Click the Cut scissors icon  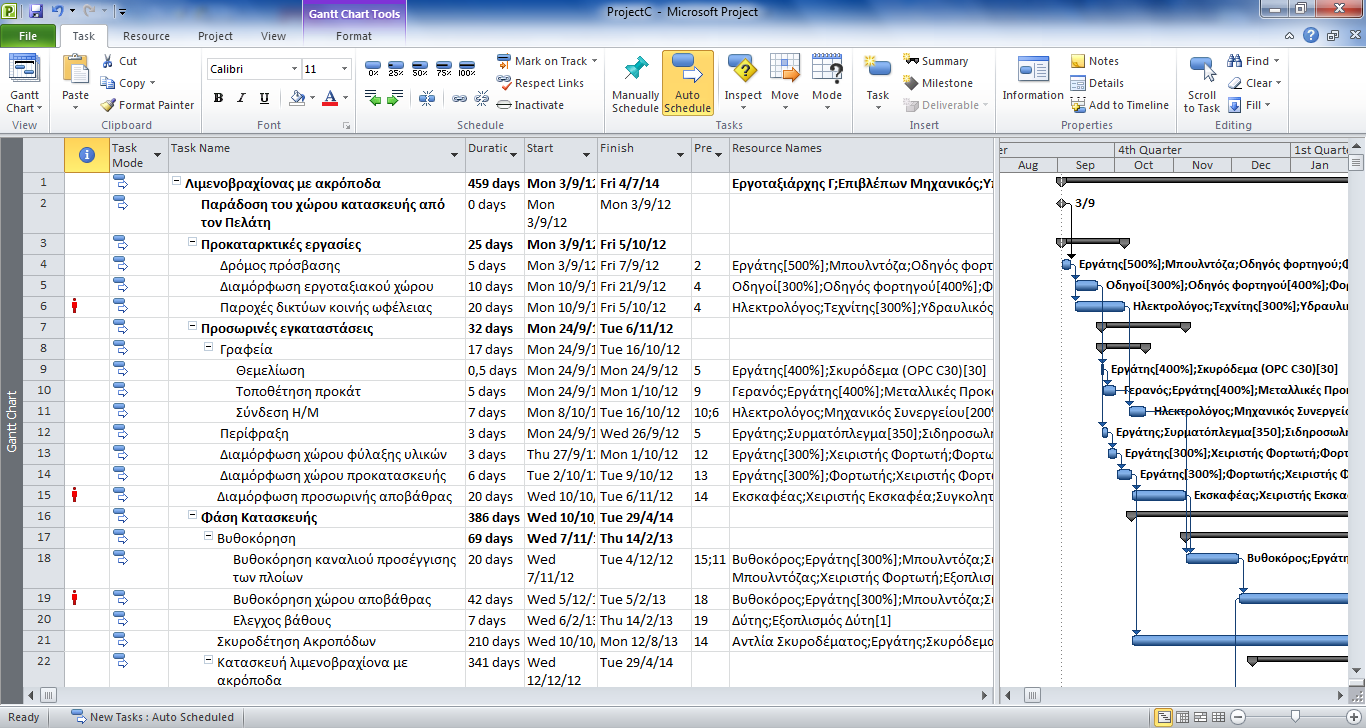pos(109,61)
